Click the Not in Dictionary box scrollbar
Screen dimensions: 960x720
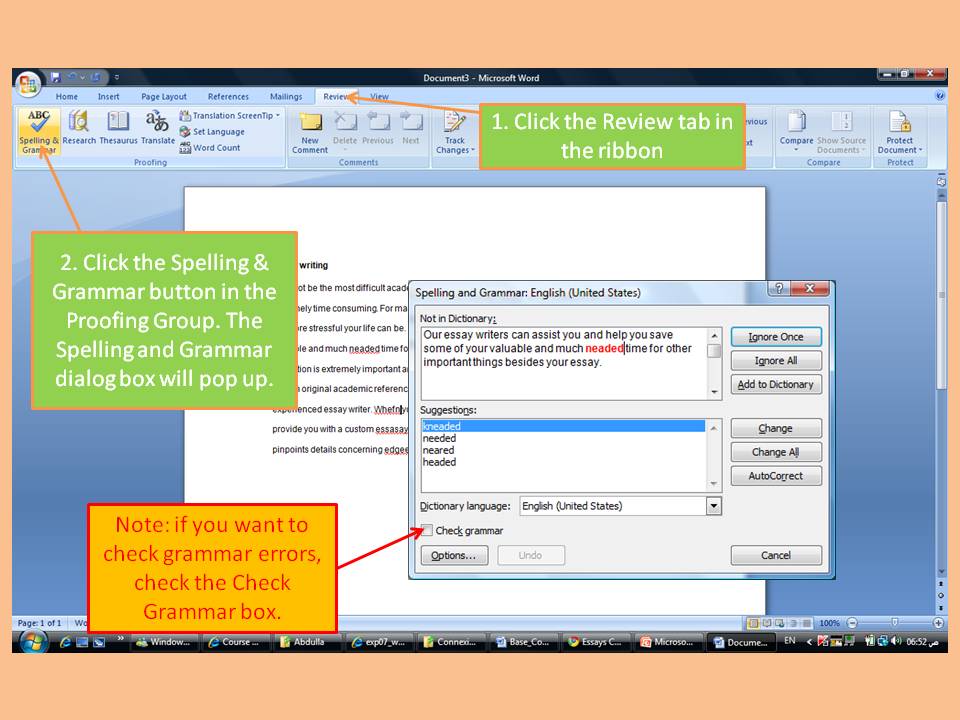[714, 364]
